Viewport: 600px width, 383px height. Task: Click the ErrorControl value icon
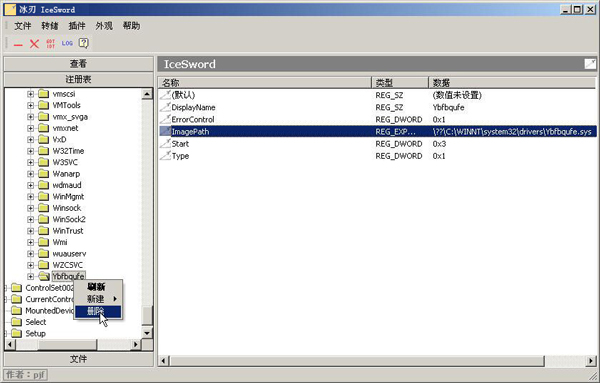tap(165, 119)
